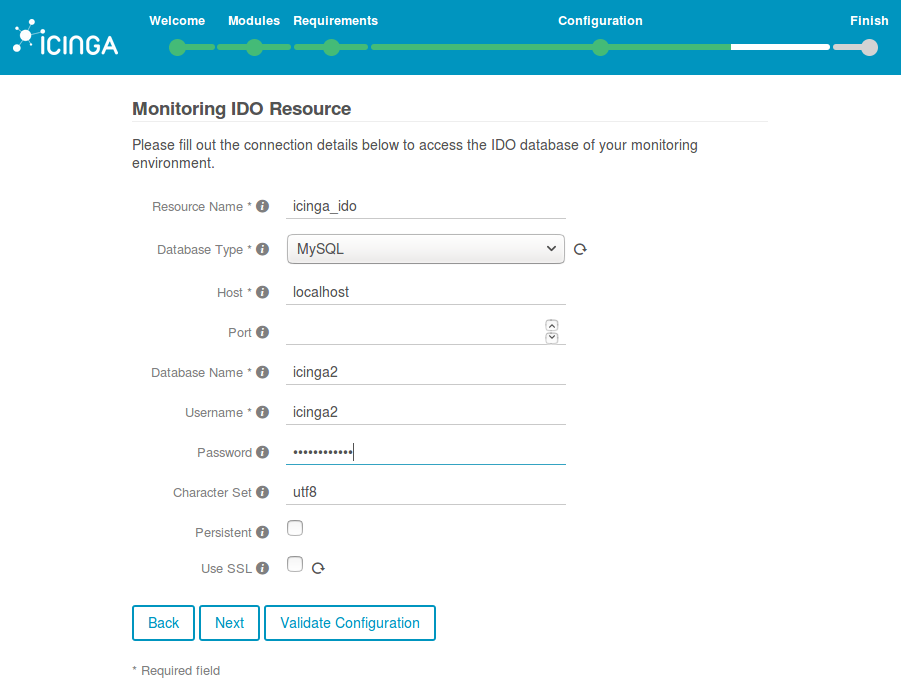Go to the Modules wizard step

[x=254, y=21]
